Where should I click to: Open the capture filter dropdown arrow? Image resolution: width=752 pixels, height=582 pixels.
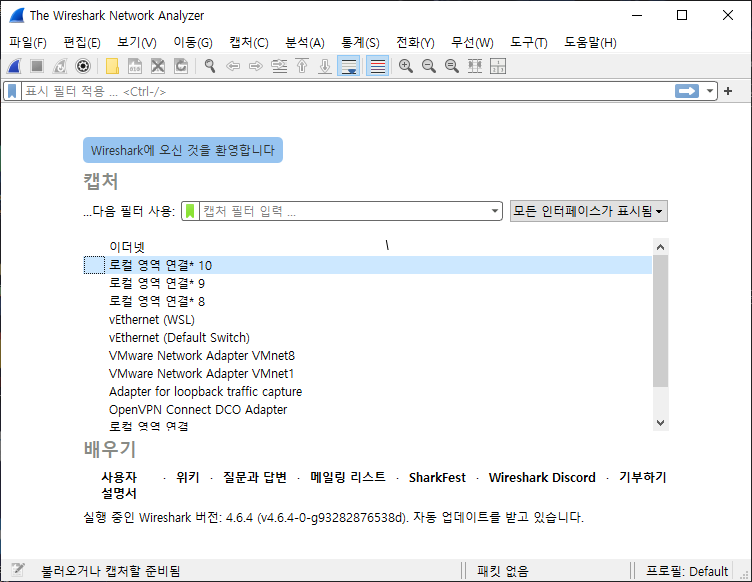495,211
